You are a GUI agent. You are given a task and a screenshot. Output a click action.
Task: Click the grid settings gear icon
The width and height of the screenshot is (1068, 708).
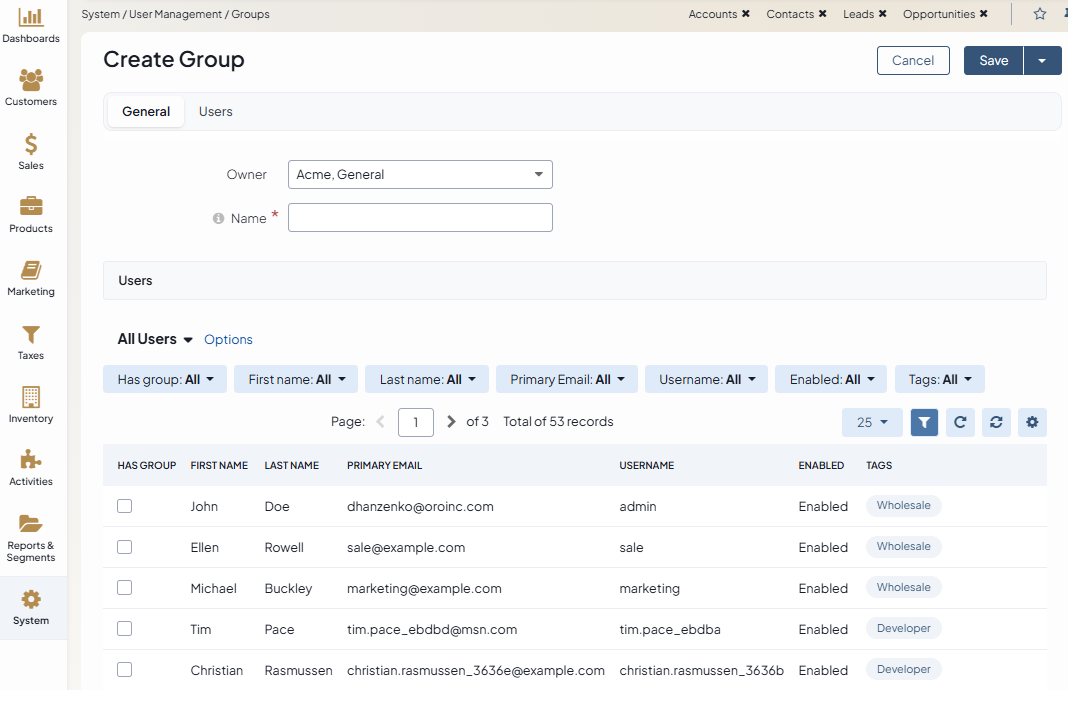coord(1032,422)
